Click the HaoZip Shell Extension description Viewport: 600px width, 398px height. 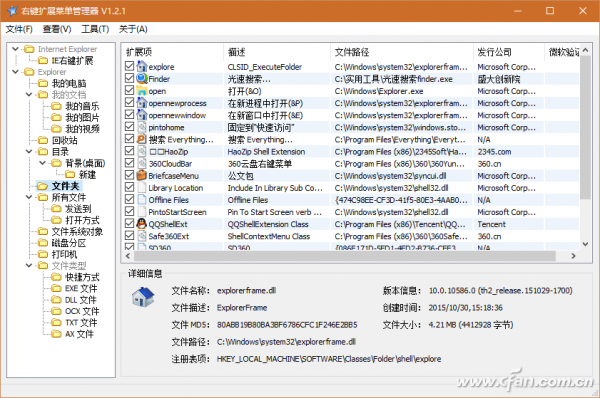pos(266,152)
